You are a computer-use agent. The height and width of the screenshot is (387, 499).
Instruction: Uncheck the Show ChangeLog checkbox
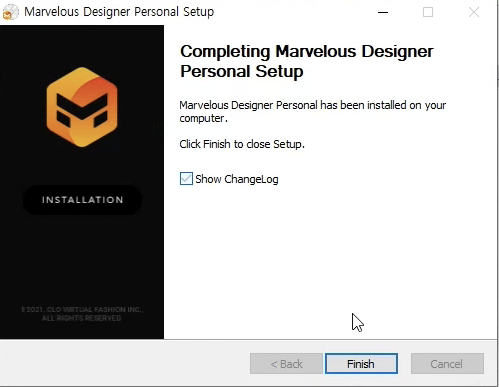coord(186,179)
